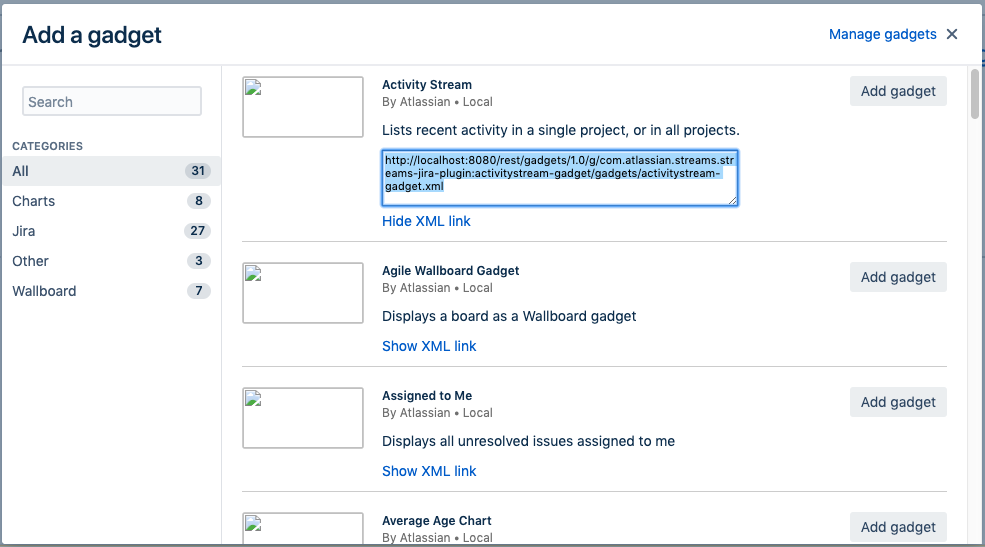
Task: Focus the gadget Search field
Action: (x=112, y=101)
